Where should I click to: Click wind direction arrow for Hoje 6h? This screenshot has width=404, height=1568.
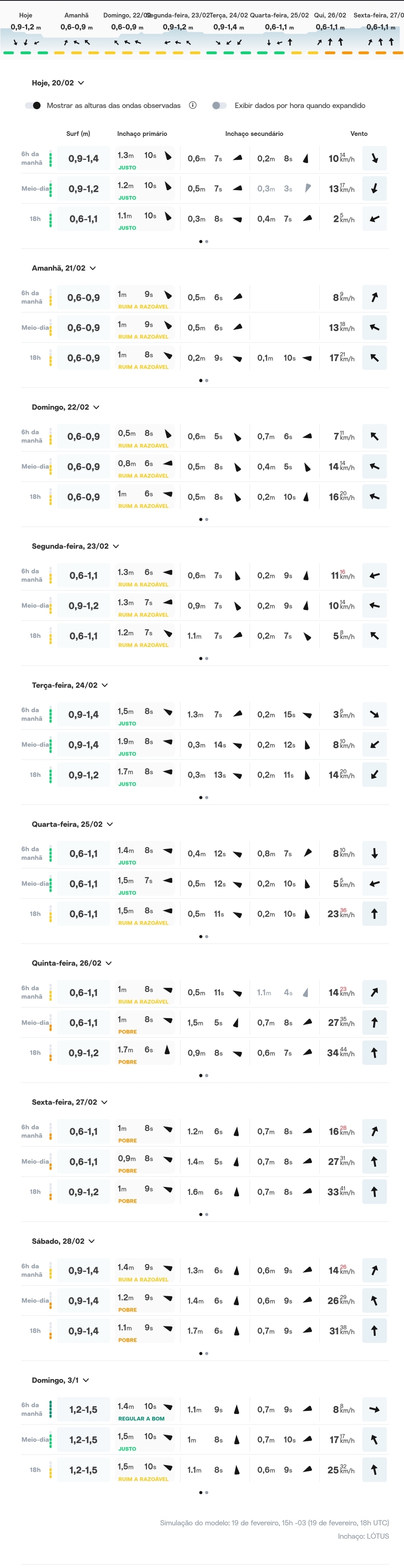[374, 158]
